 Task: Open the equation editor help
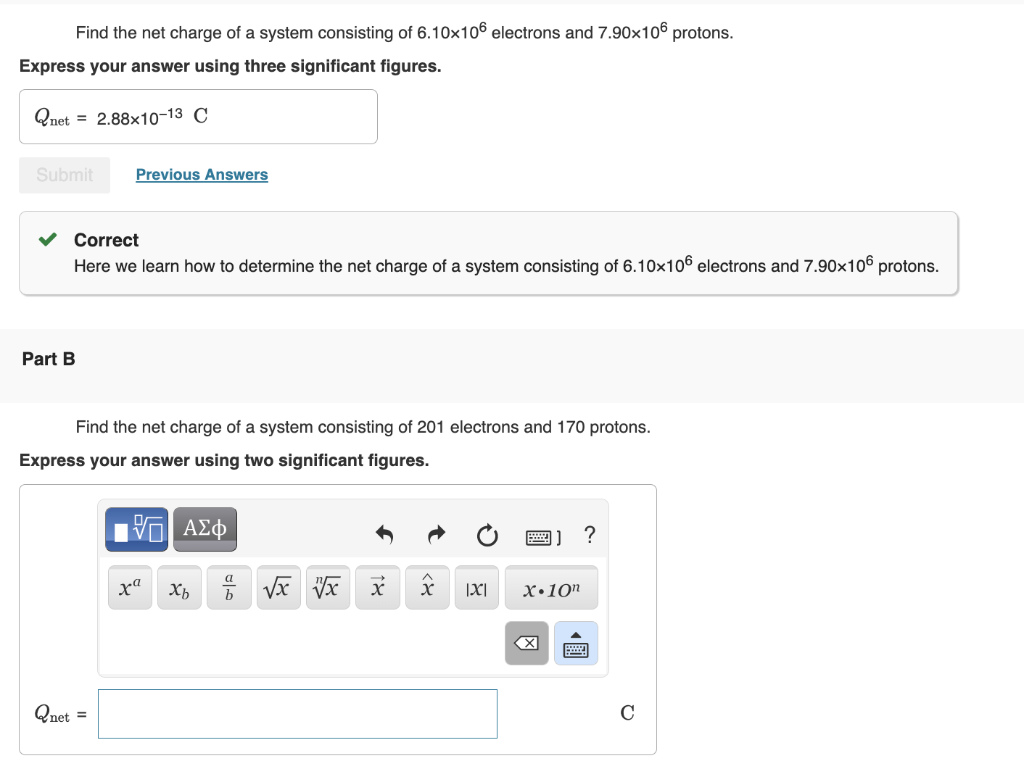(589, 535)
